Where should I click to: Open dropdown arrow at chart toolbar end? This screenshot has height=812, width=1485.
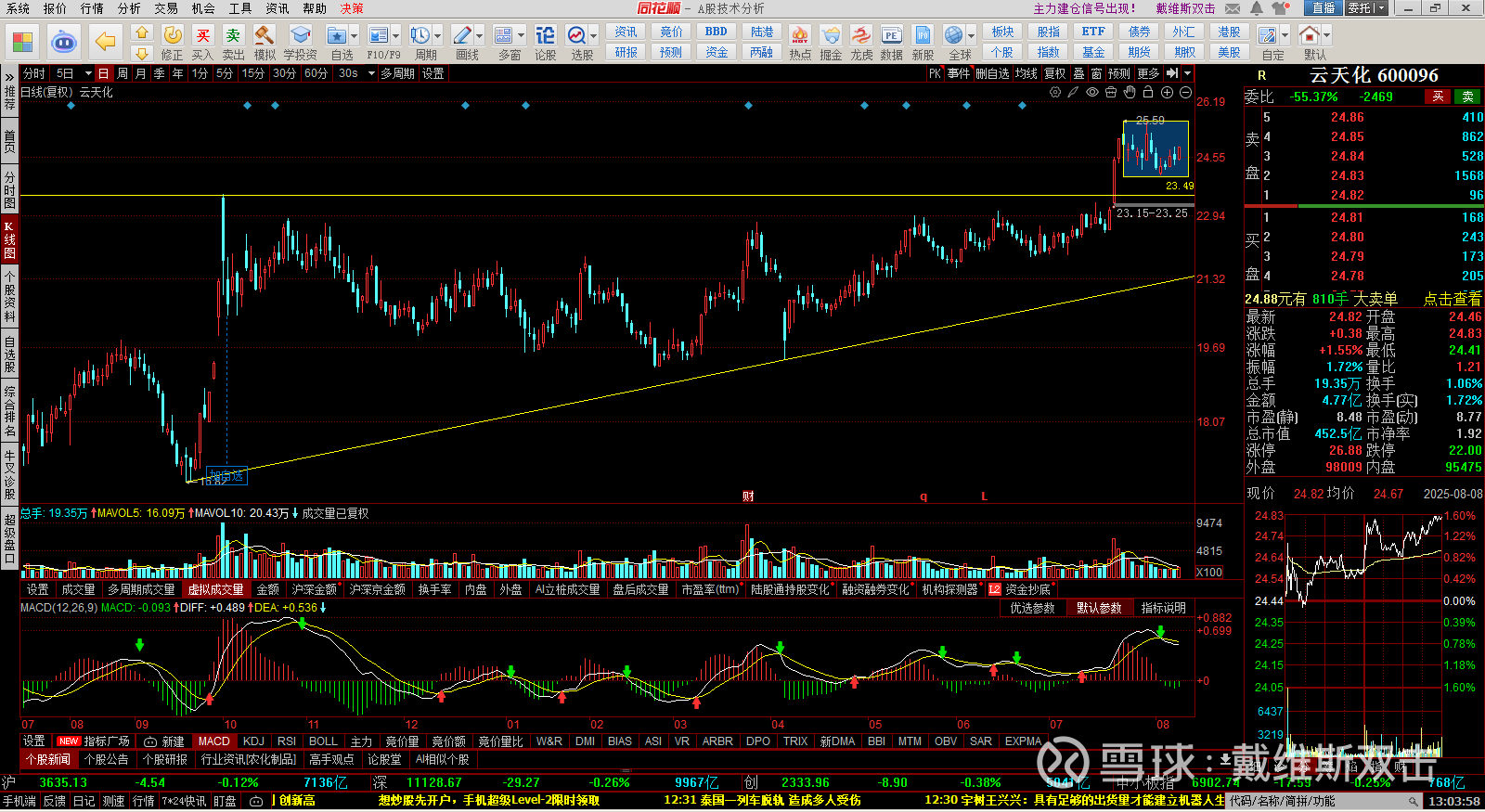coord(1188,73)
